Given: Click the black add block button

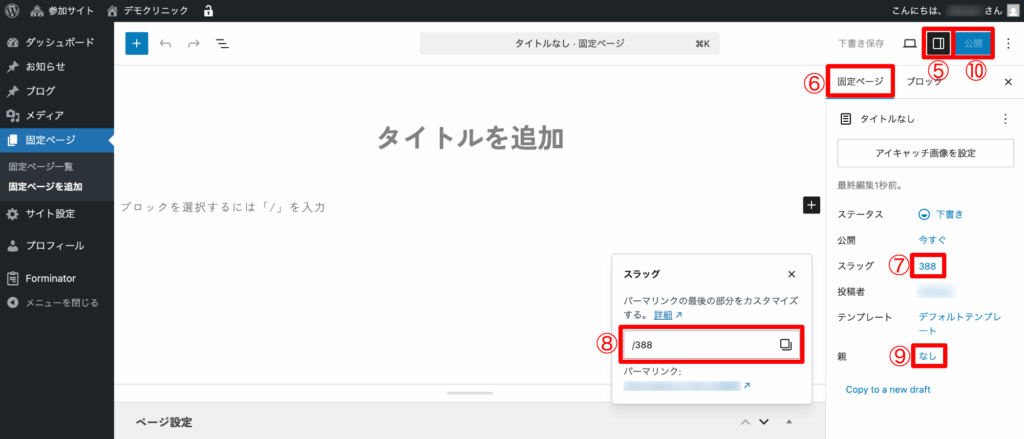Looking at the screenshot, I should point(811,205).
